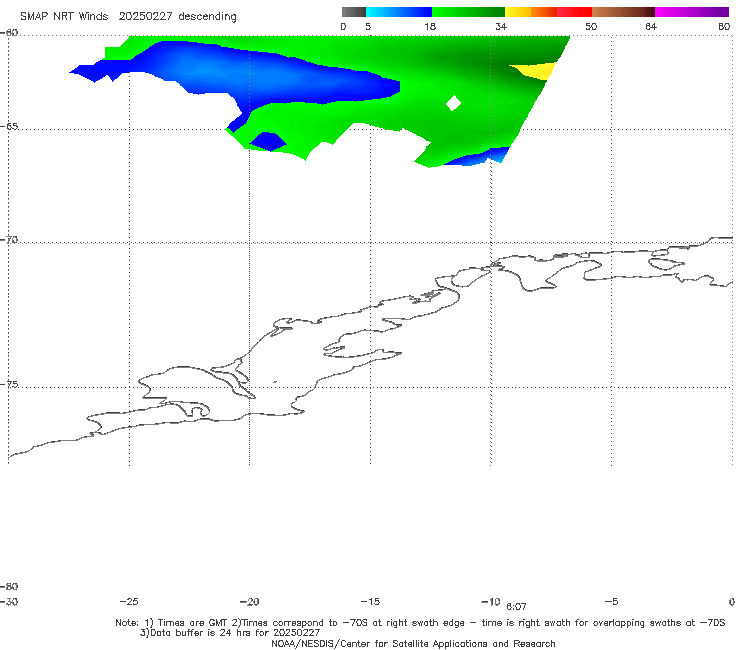Click the '18' label under the color bar
This screenshot has height=650, width=740.
coord(430,26)
